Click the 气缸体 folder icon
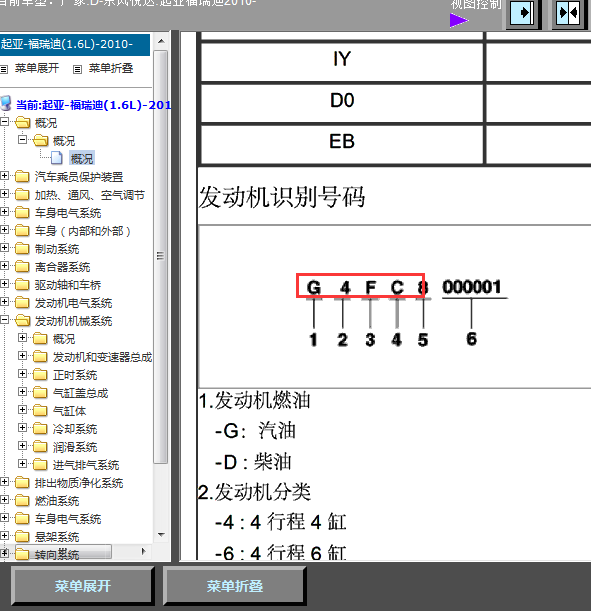591x611 pixels. [x=40, y=410]
